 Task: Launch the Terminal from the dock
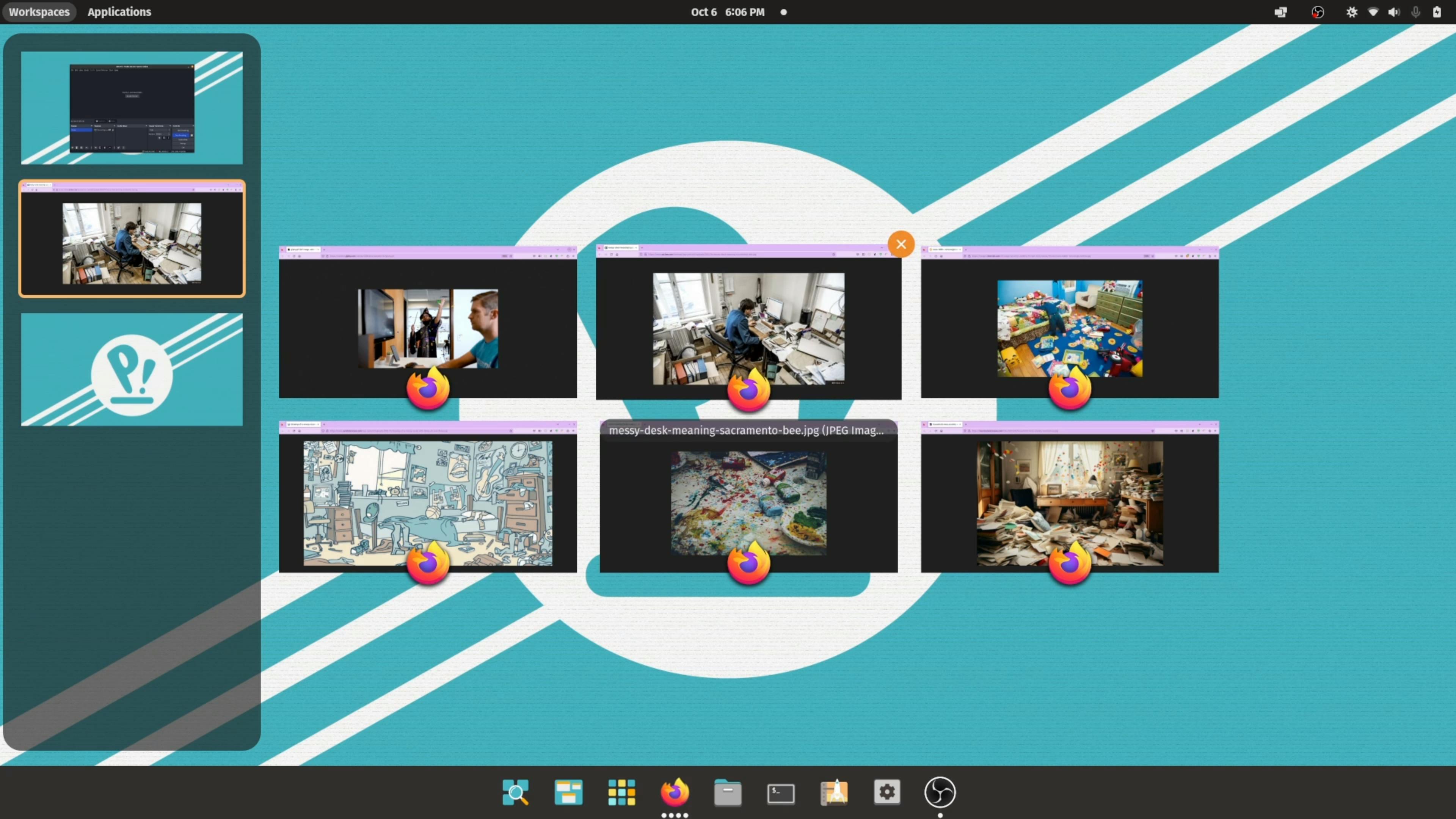coord(781,793)
